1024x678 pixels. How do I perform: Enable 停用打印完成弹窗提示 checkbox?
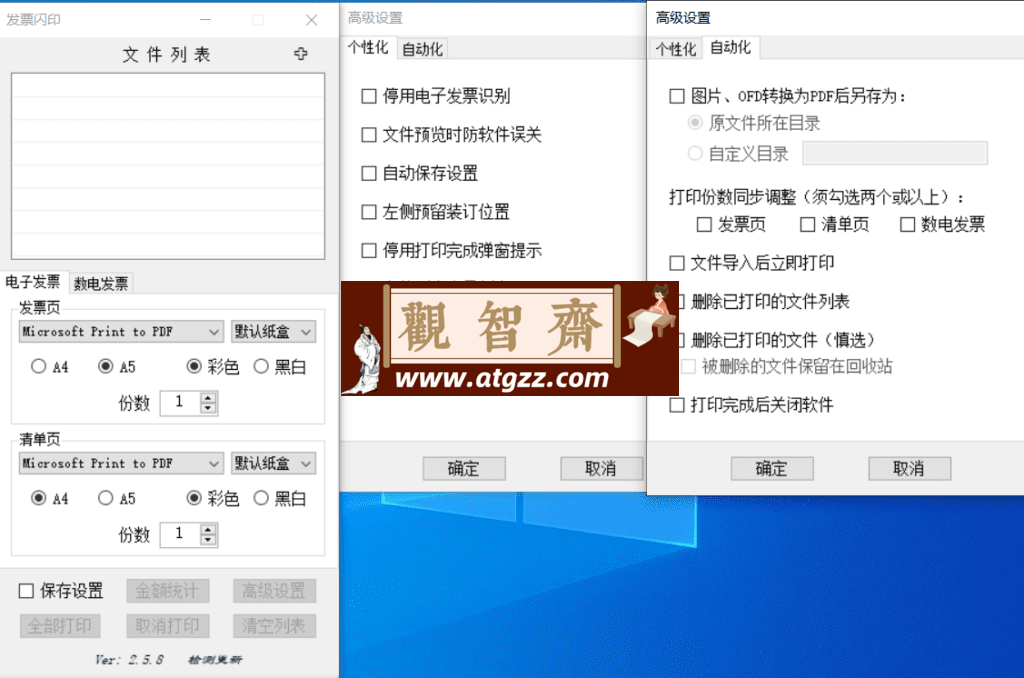coord(369,250)
